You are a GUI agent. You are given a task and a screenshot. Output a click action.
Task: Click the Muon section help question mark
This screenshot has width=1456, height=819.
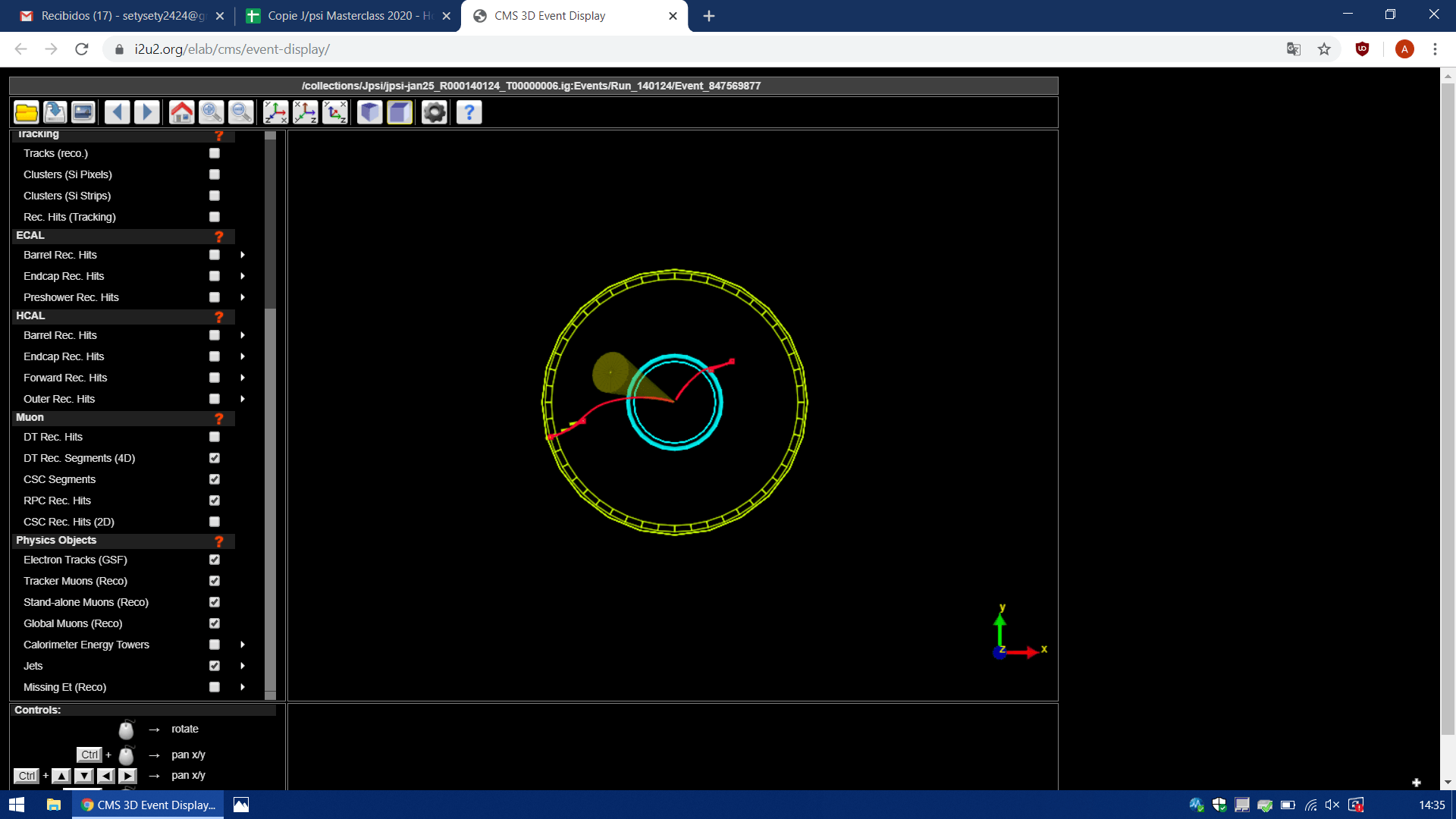pyautogui.click(x=219, y=418)
